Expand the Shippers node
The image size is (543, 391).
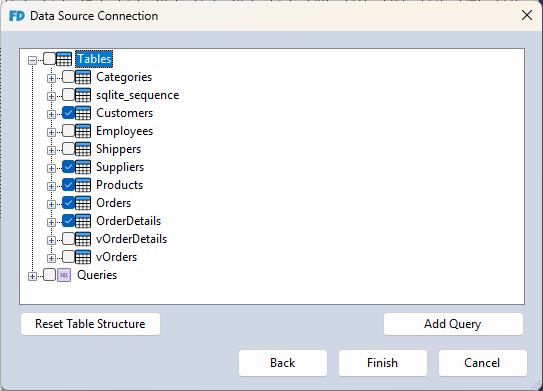point(51,151)
